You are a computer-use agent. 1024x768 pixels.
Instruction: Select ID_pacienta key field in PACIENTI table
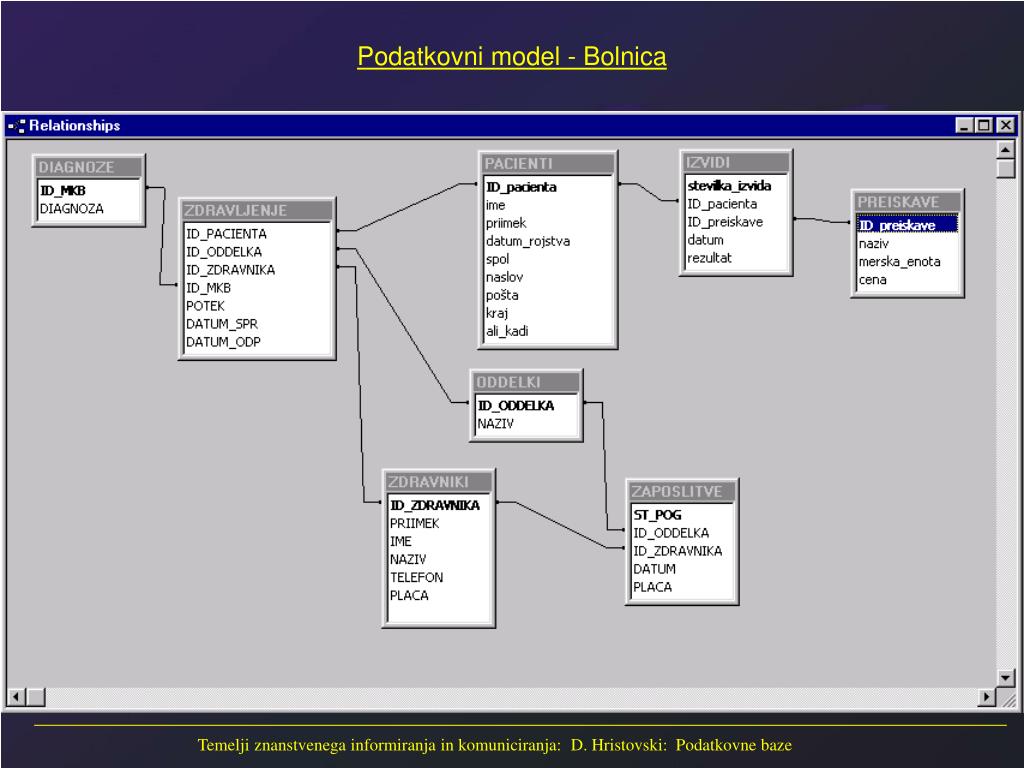coord(521,187)
